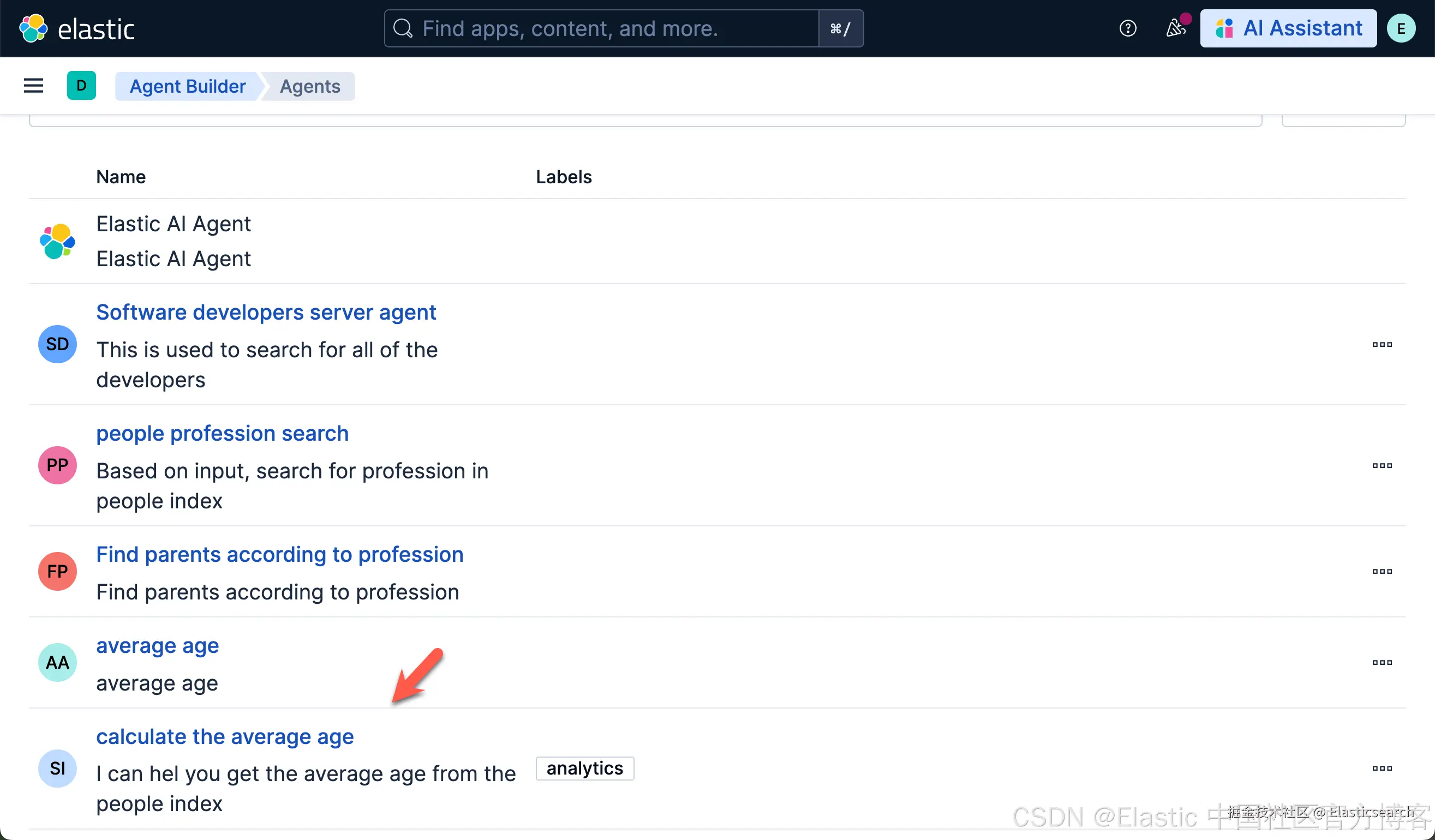This screenshot has height=840, width=1435.
Task: Open actions menu for people profession search
Action: 1382,466
